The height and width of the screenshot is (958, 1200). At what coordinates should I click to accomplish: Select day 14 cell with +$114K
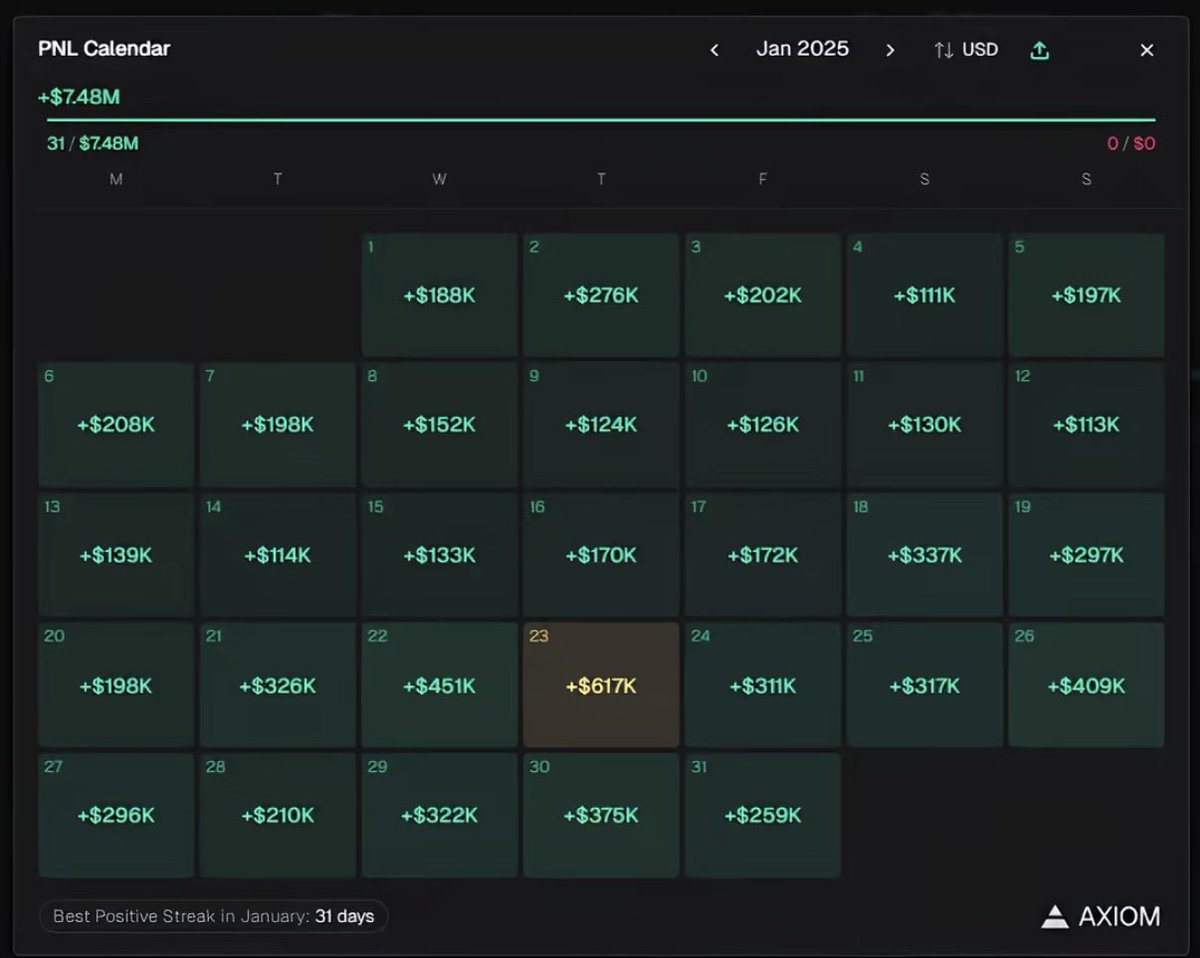(x=278, y=555)
